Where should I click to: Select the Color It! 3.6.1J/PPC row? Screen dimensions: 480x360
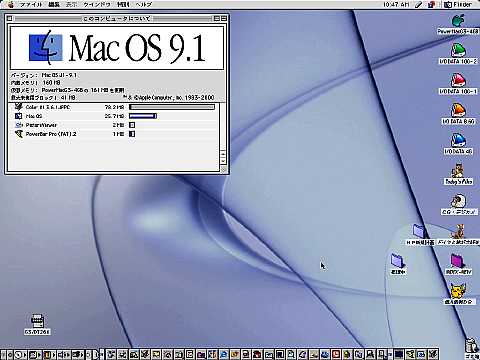(113, 107)
